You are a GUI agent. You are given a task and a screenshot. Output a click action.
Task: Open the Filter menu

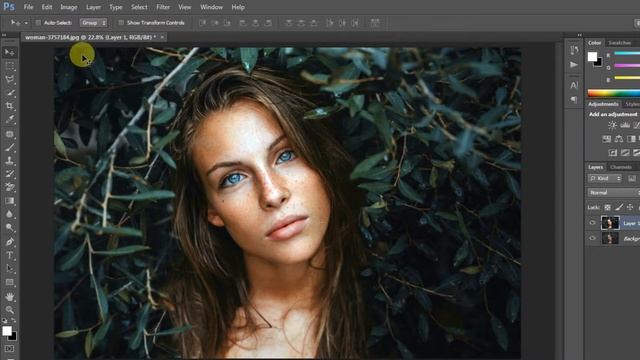point(163,7)
